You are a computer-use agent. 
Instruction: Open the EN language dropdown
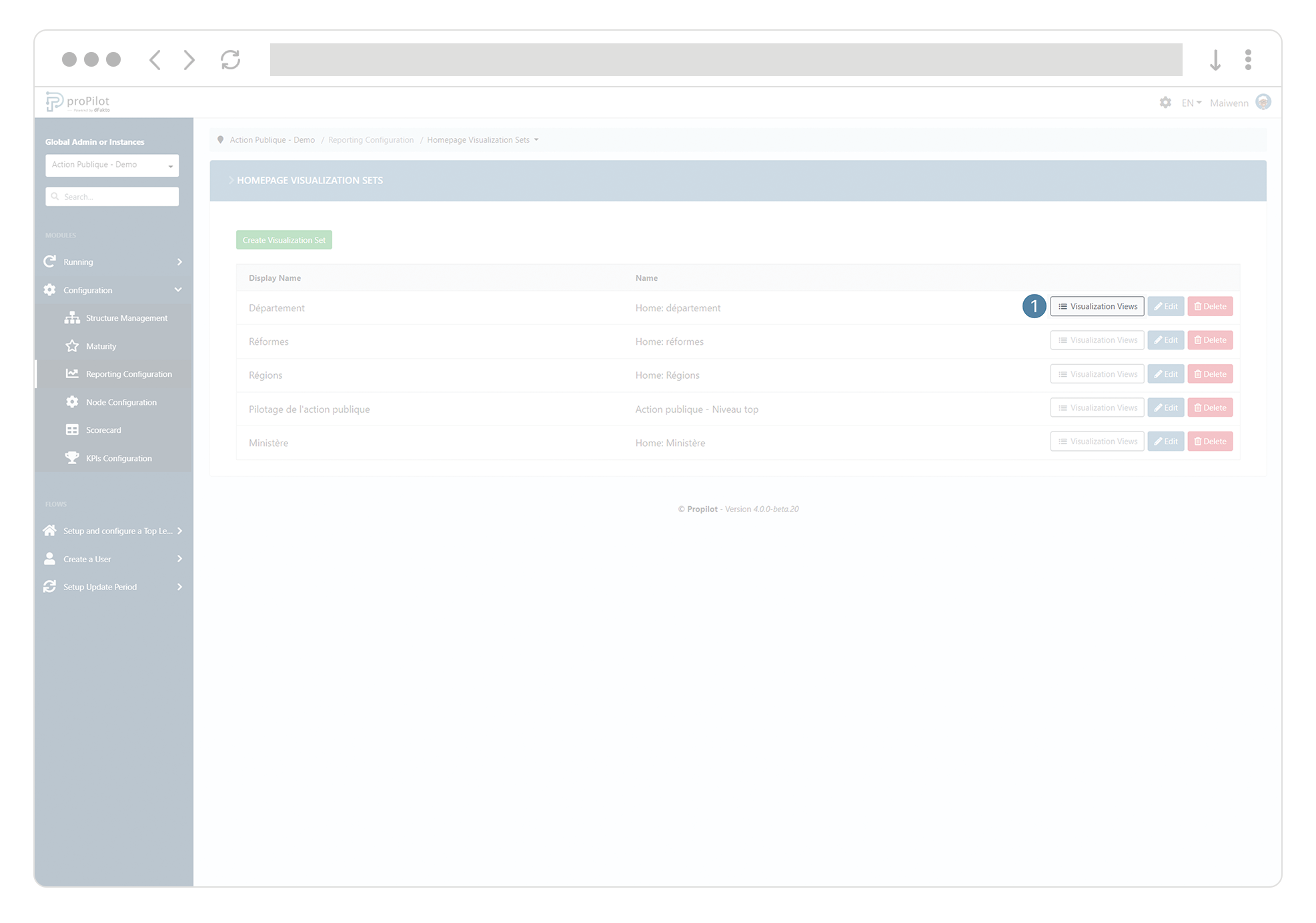pyautogui.click(x=1191, y=103)
